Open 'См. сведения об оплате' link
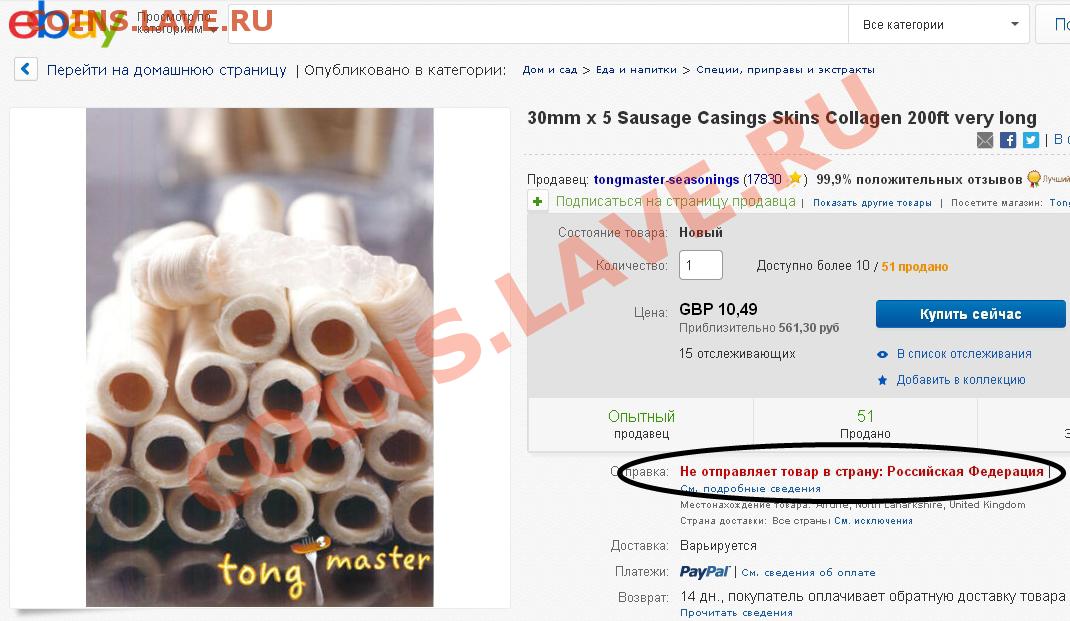 coord(808,573)
